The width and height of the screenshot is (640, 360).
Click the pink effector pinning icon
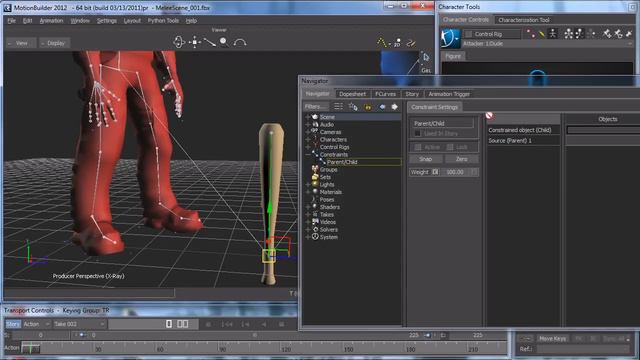(530, 34)
